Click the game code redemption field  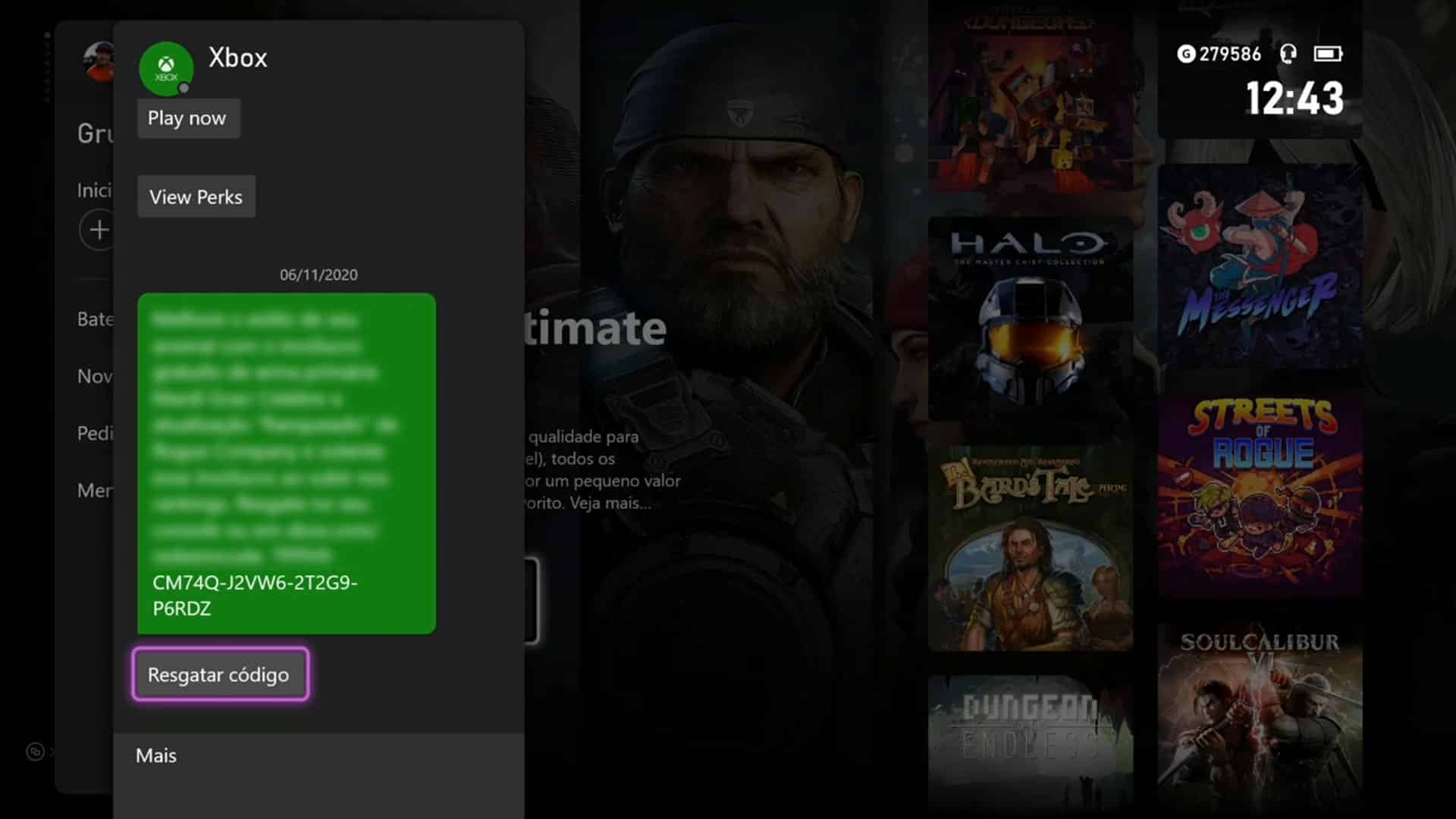tap(219, 674)
